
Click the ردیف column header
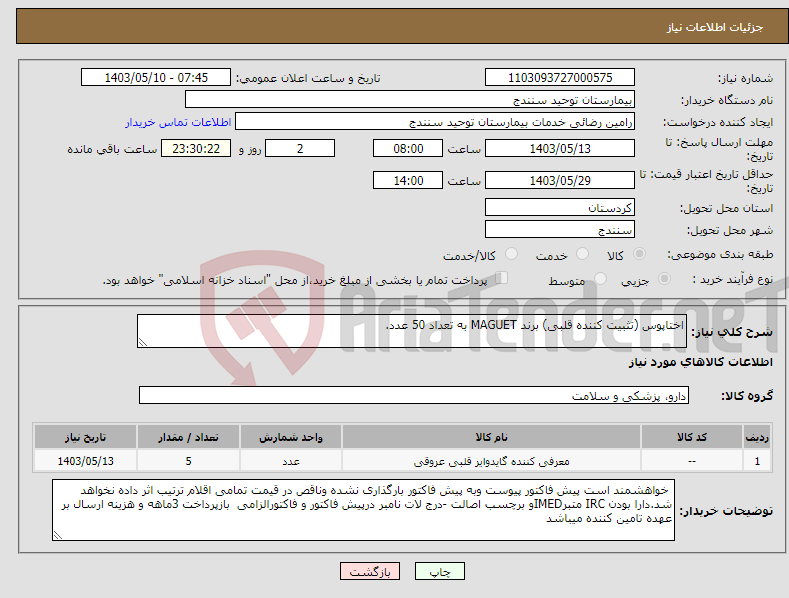[x=757, y=437]
